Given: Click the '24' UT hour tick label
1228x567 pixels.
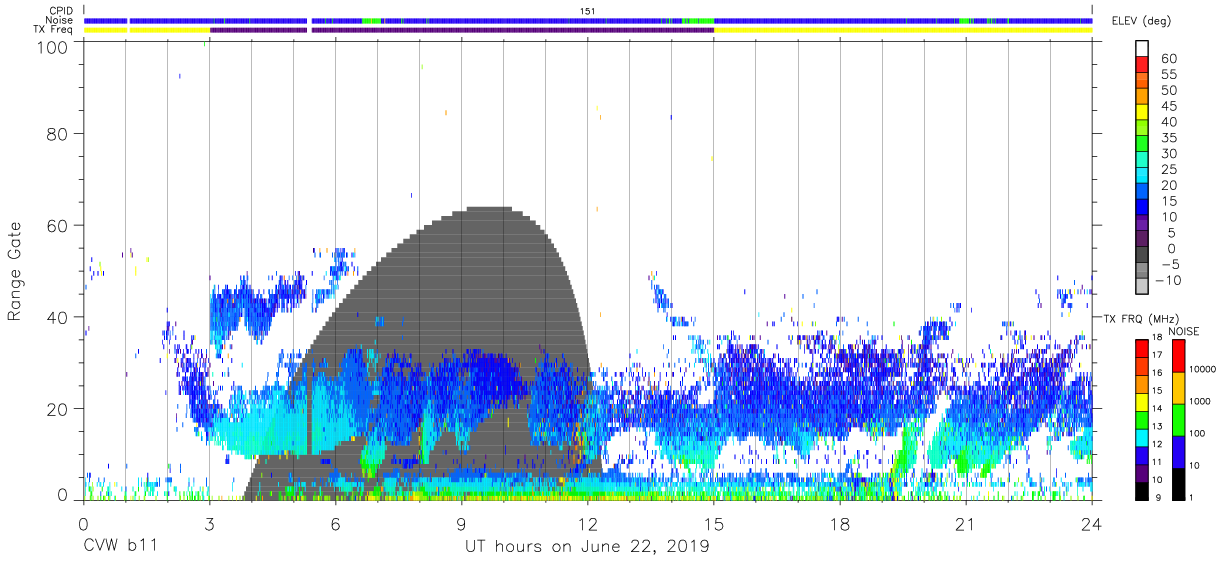Looking at the screenshot, I should (1092, 524).
